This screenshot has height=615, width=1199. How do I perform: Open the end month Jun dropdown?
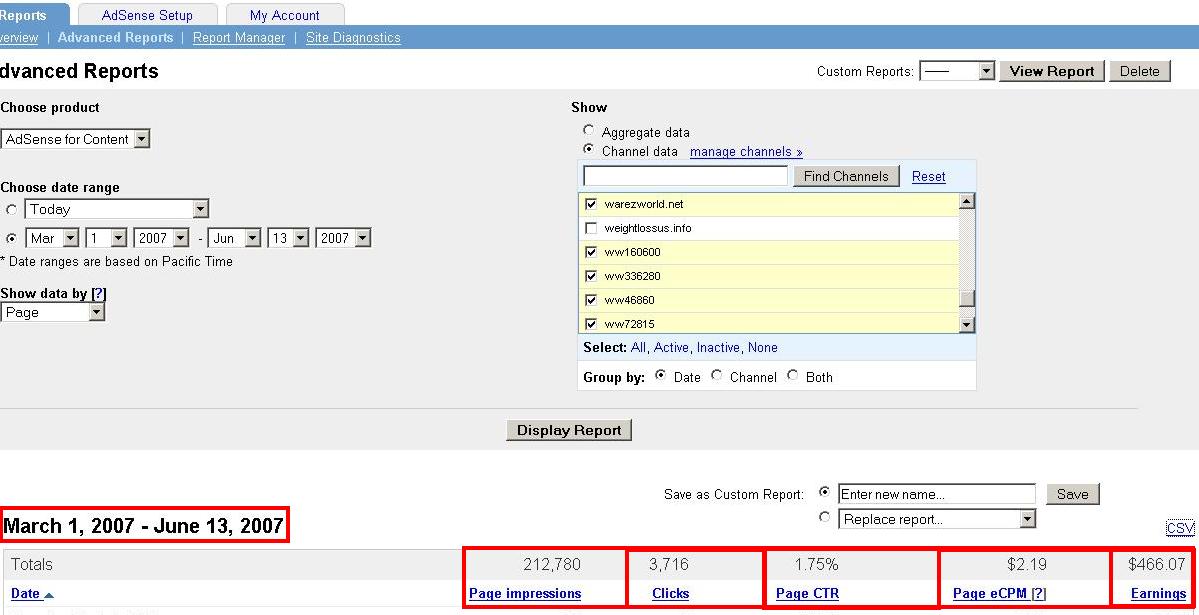[234, 238]
